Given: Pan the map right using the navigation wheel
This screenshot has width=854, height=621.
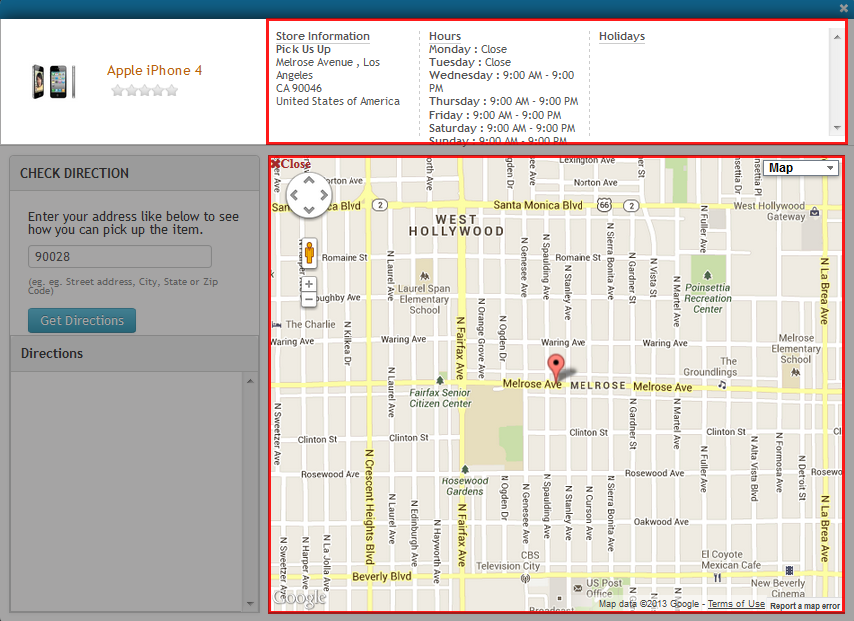Looking at the screenshot, I should click(x=323, y=195).
